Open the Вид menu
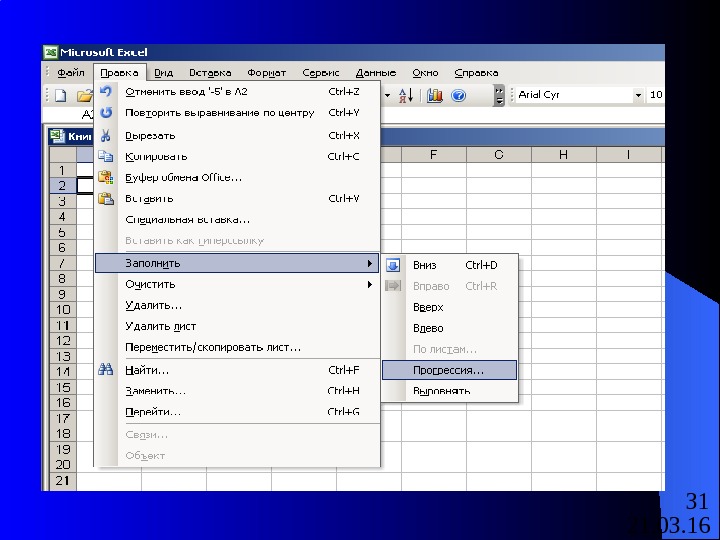 point(163,73)
